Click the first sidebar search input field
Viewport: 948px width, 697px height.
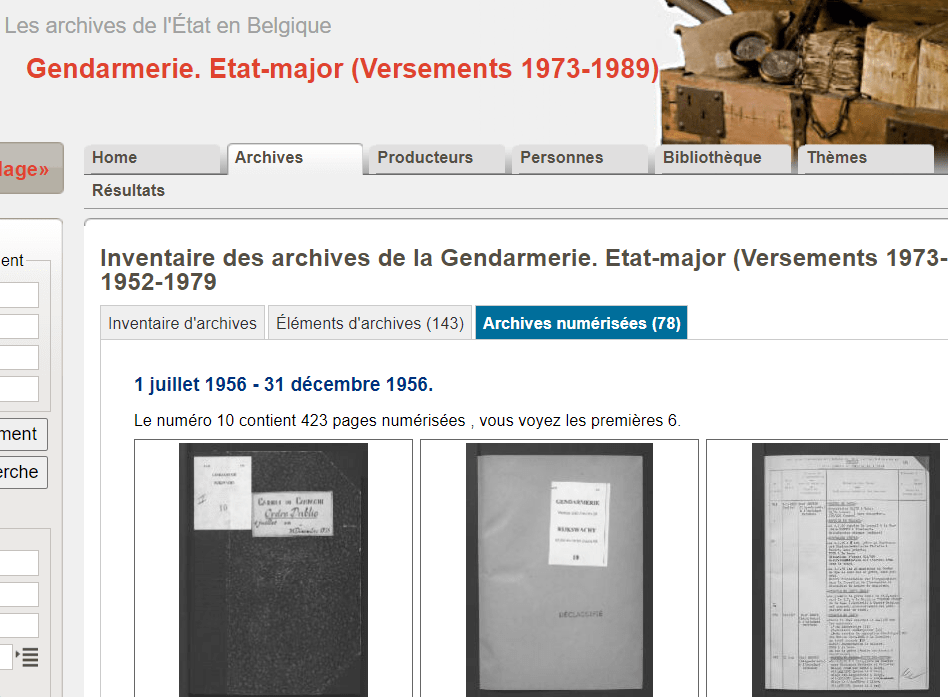[x=19, y=295]
